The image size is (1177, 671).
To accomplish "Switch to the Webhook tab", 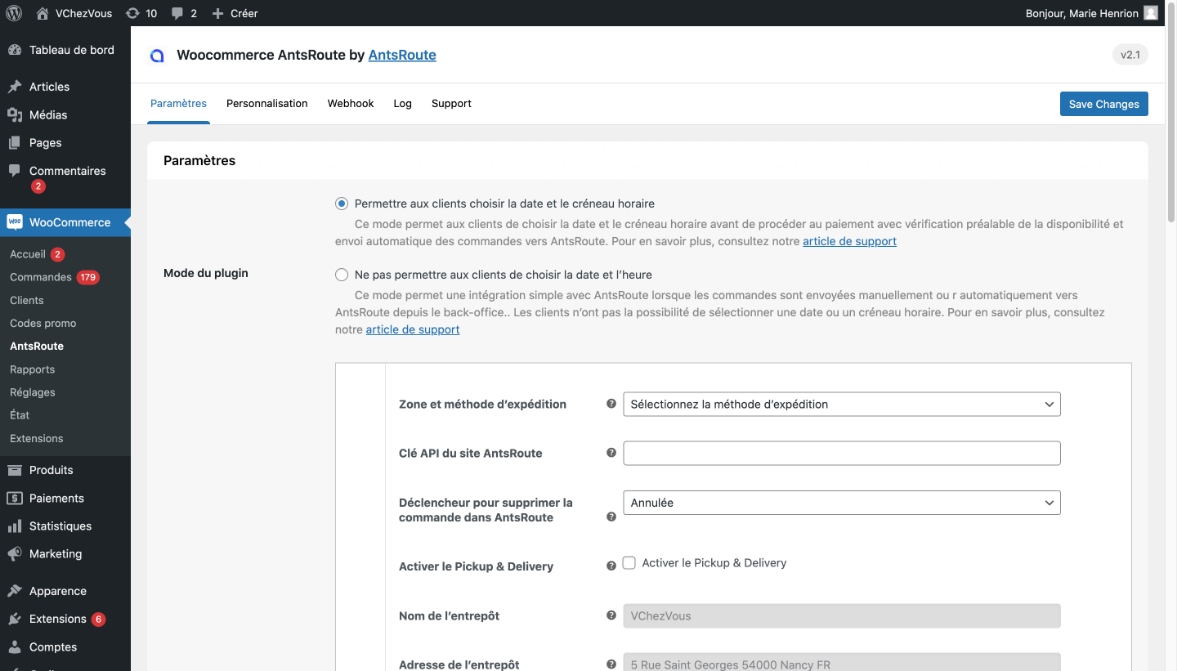I will [x=350, y=103].
